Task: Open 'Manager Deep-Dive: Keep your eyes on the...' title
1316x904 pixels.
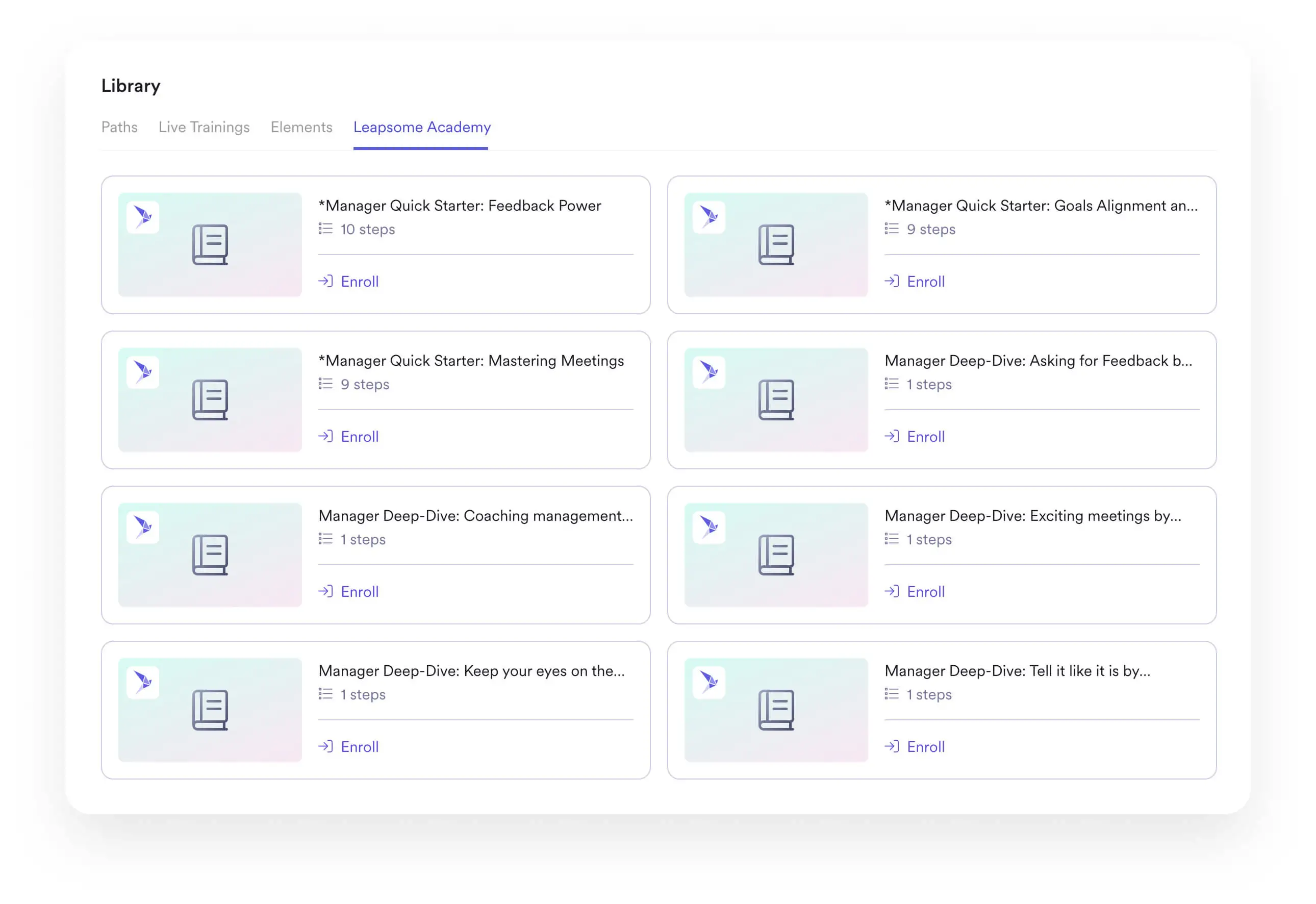Action: click(x=472, y=671)
